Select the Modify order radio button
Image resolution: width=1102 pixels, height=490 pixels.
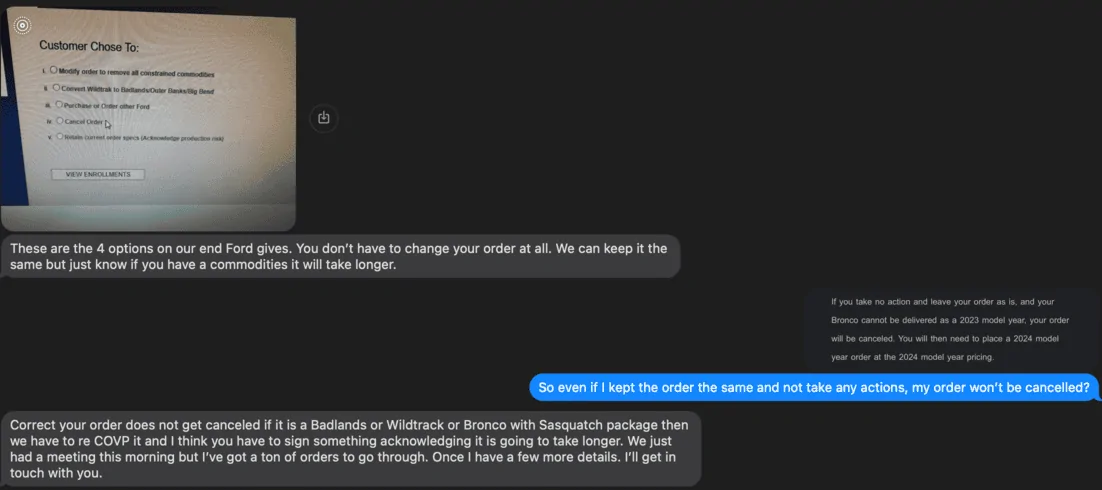[x=53, y=70]
